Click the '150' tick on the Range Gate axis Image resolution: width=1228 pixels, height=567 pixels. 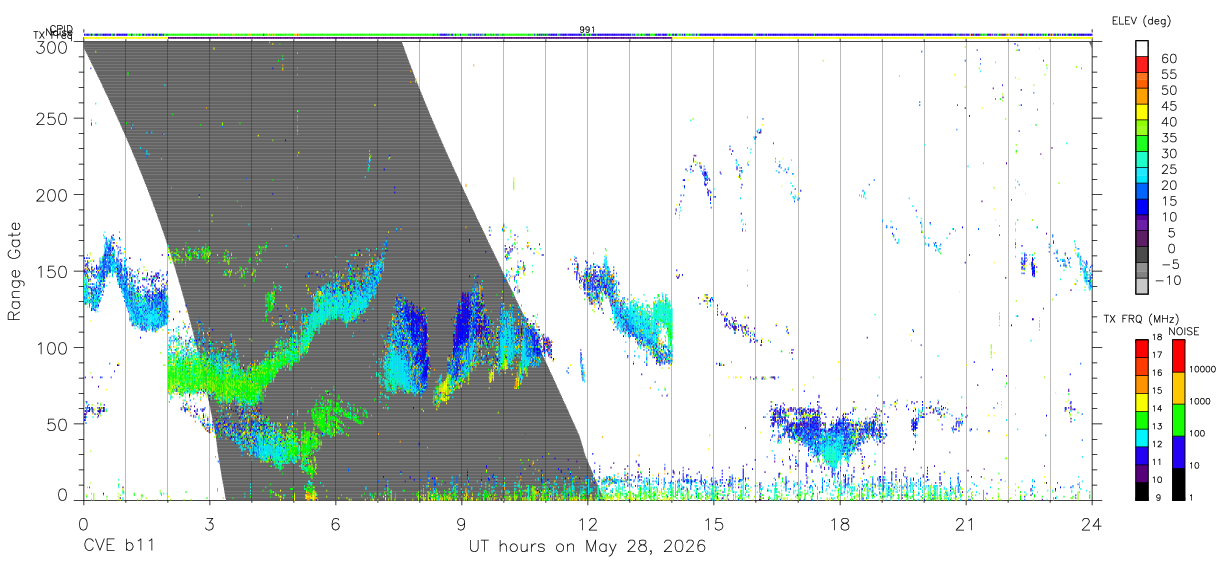53,271
